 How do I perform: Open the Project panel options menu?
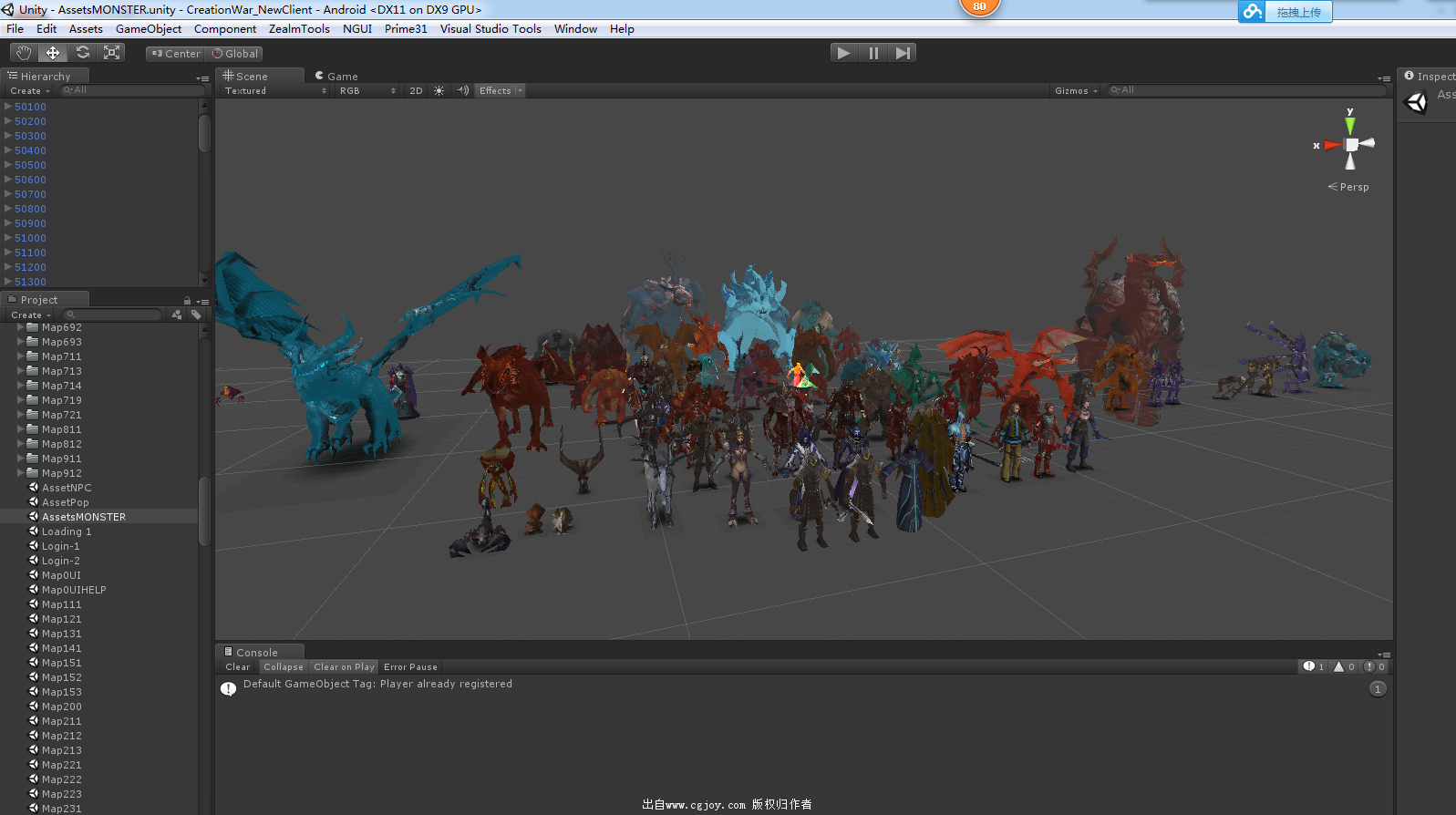202,301
